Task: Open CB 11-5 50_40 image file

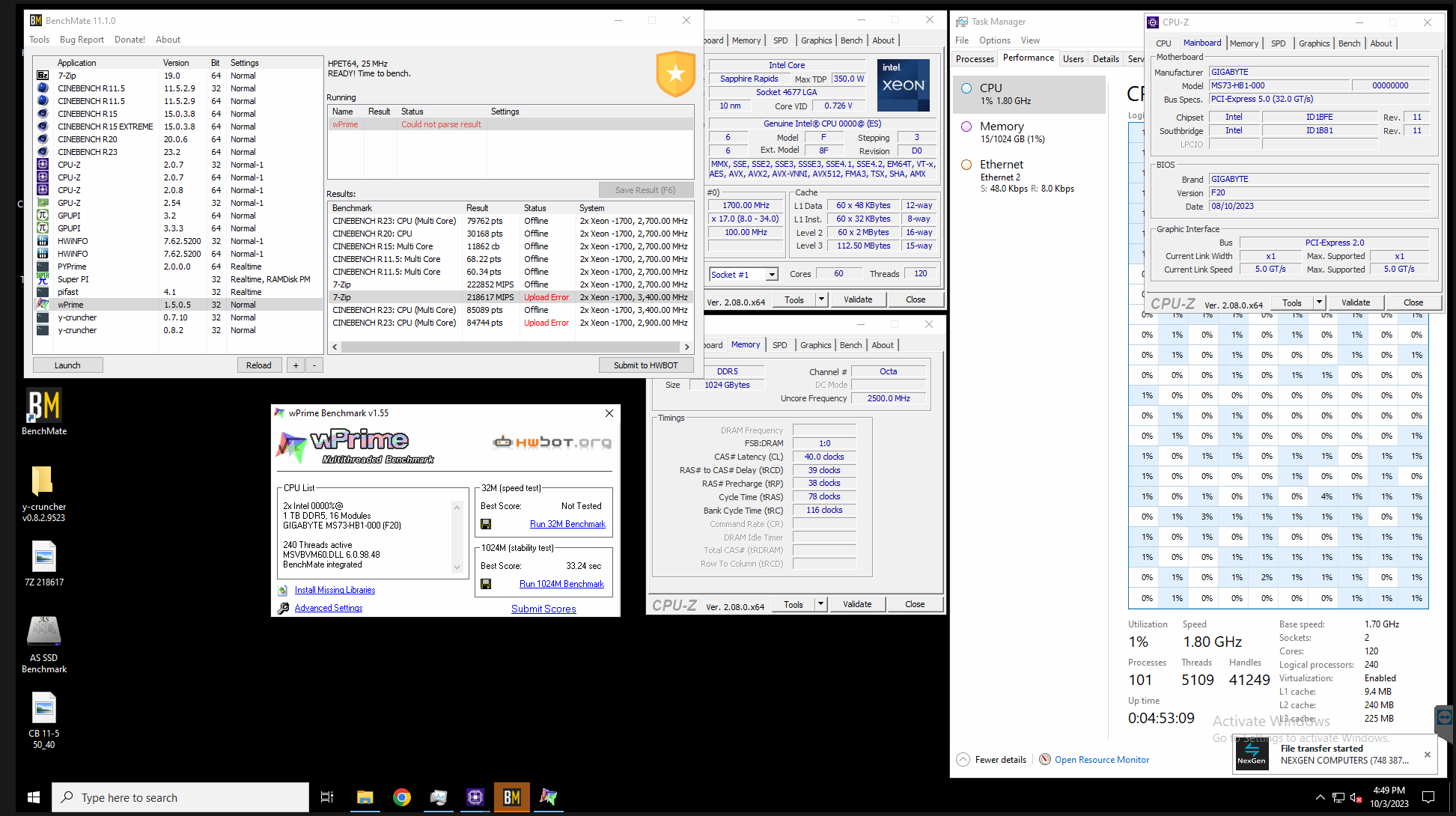Action: (x=44, y=720)
